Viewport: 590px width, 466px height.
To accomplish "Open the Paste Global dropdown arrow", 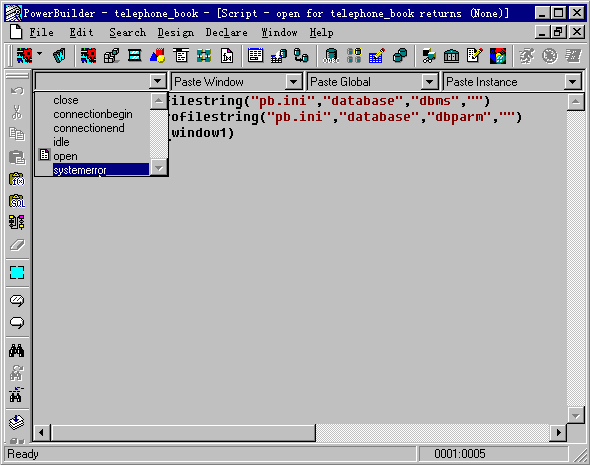I will point(429,81).
